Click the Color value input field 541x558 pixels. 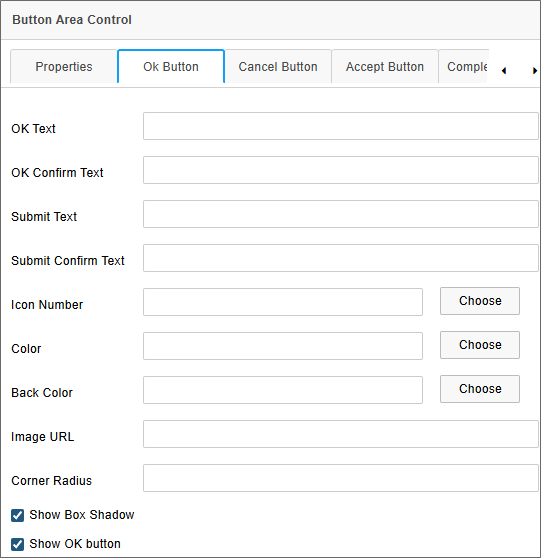click(x=283, y=346)
